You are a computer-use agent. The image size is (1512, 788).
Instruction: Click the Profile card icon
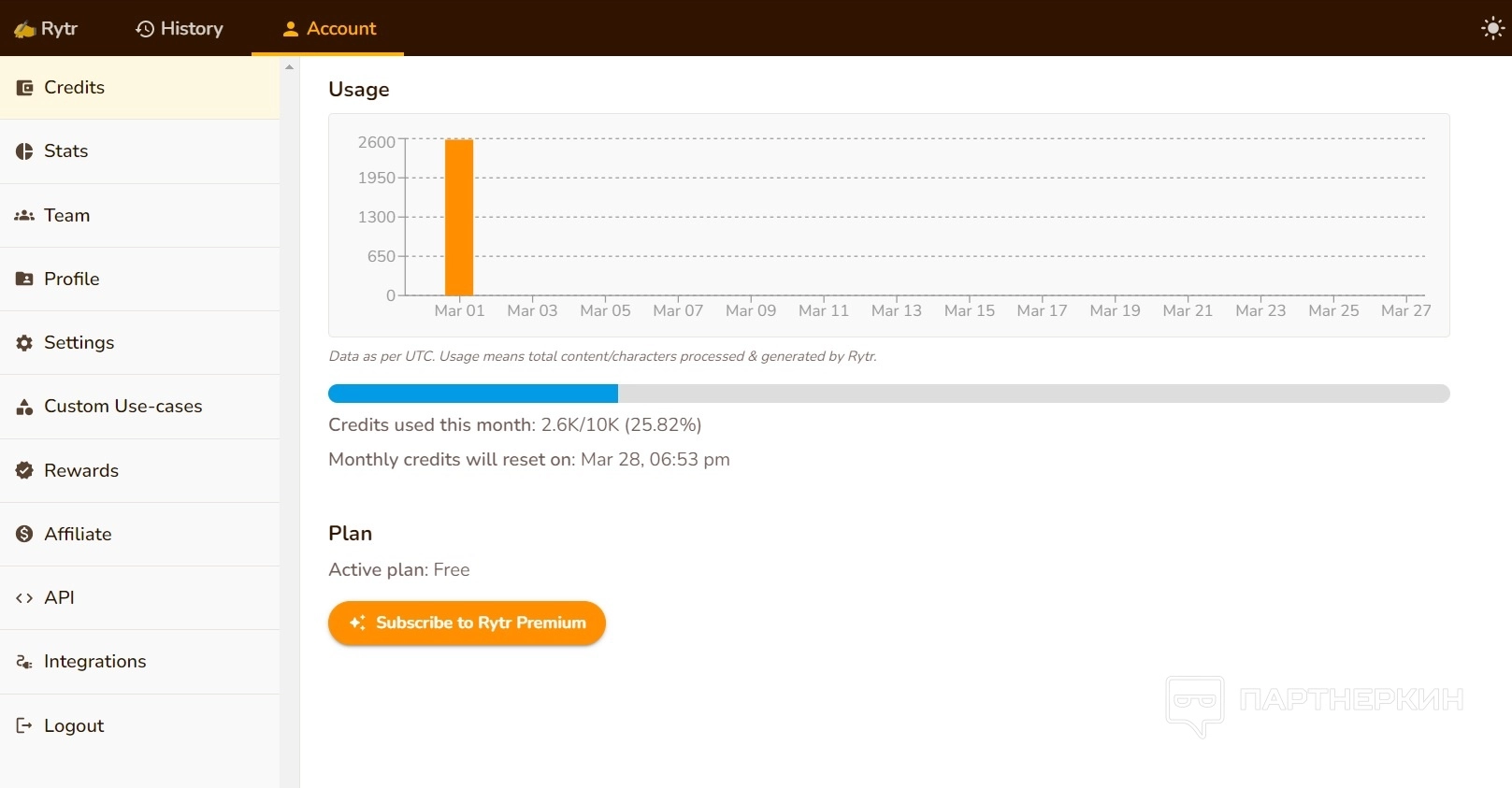tap(24, 279)
